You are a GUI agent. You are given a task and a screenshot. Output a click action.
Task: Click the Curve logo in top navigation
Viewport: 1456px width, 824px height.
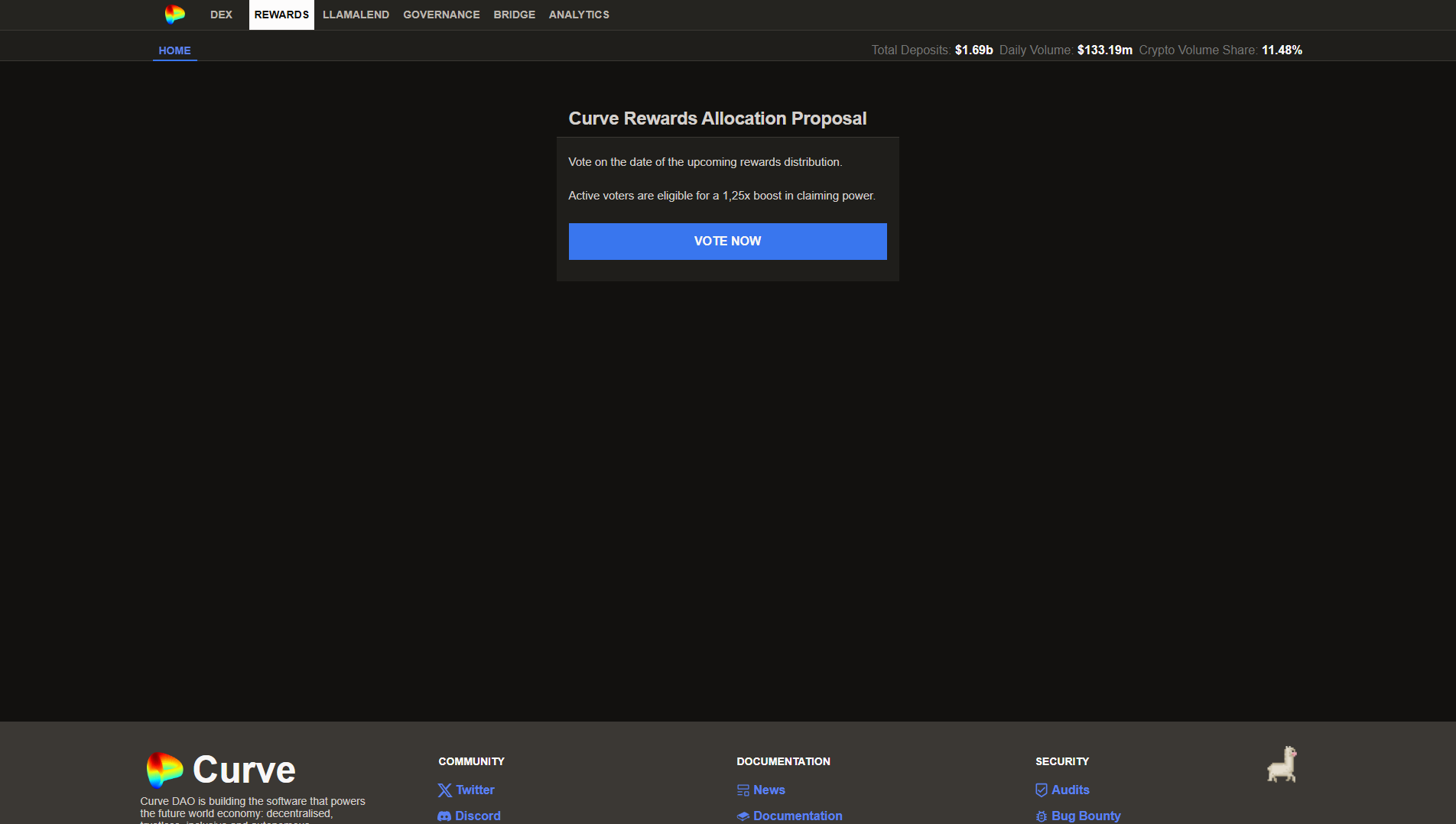click(x=175, y=15)
